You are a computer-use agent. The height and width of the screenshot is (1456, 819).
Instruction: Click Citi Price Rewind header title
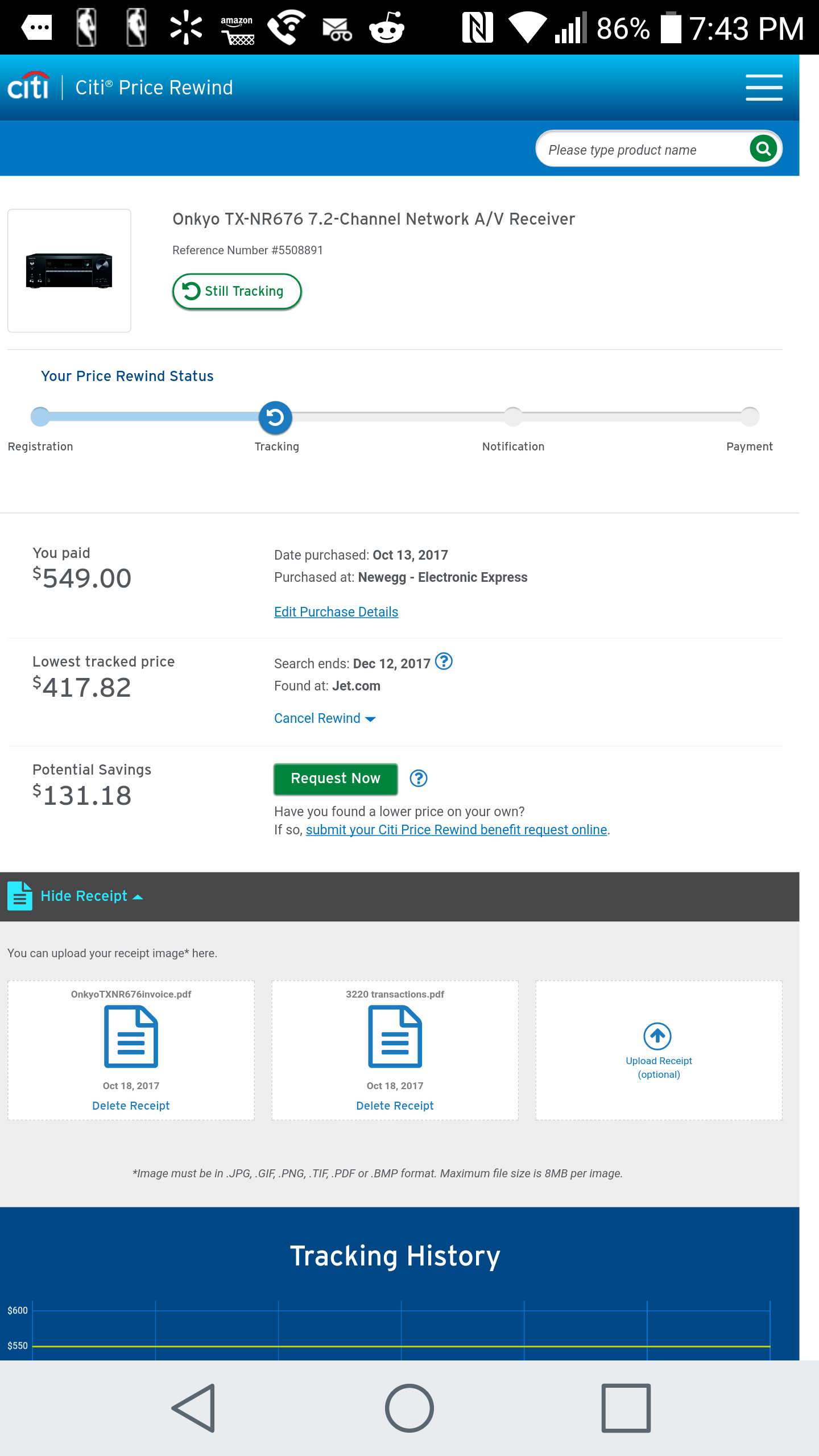[x=154, y=88]
